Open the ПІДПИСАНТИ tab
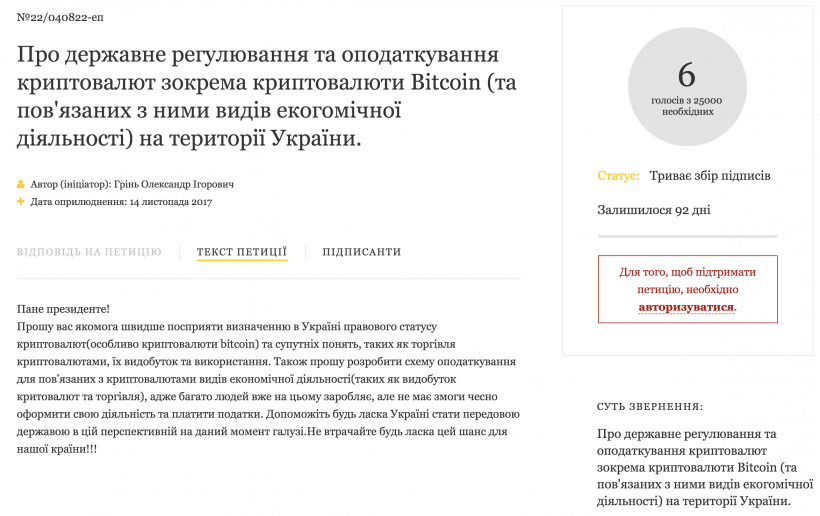Viewport: 820px width, 516px height. tap(361, 252)
